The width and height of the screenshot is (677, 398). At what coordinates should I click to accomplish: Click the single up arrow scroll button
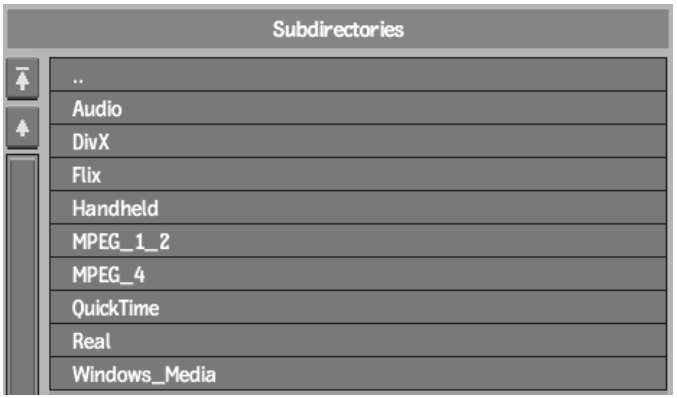tap(22, 128)
